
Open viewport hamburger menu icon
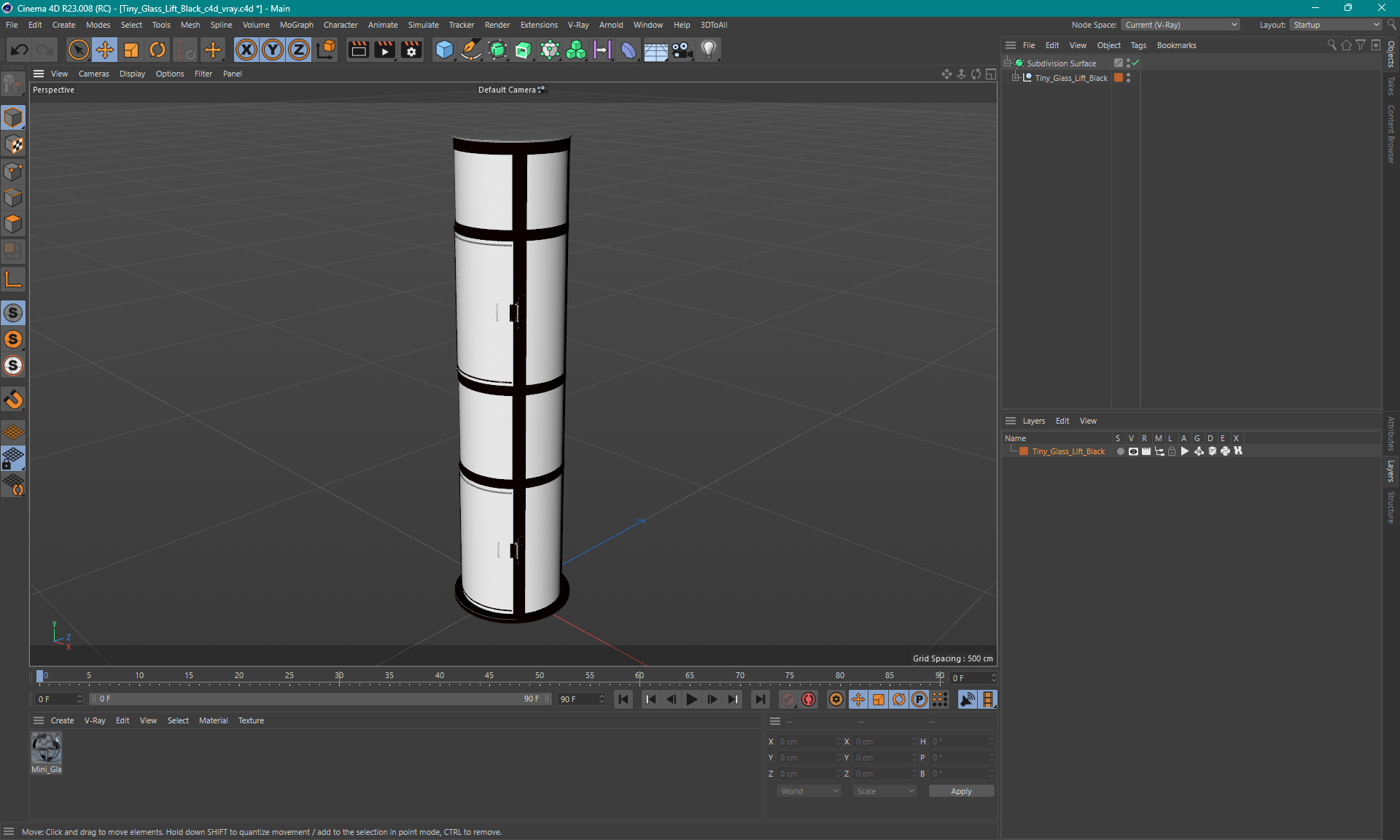[x=39, y=74]
